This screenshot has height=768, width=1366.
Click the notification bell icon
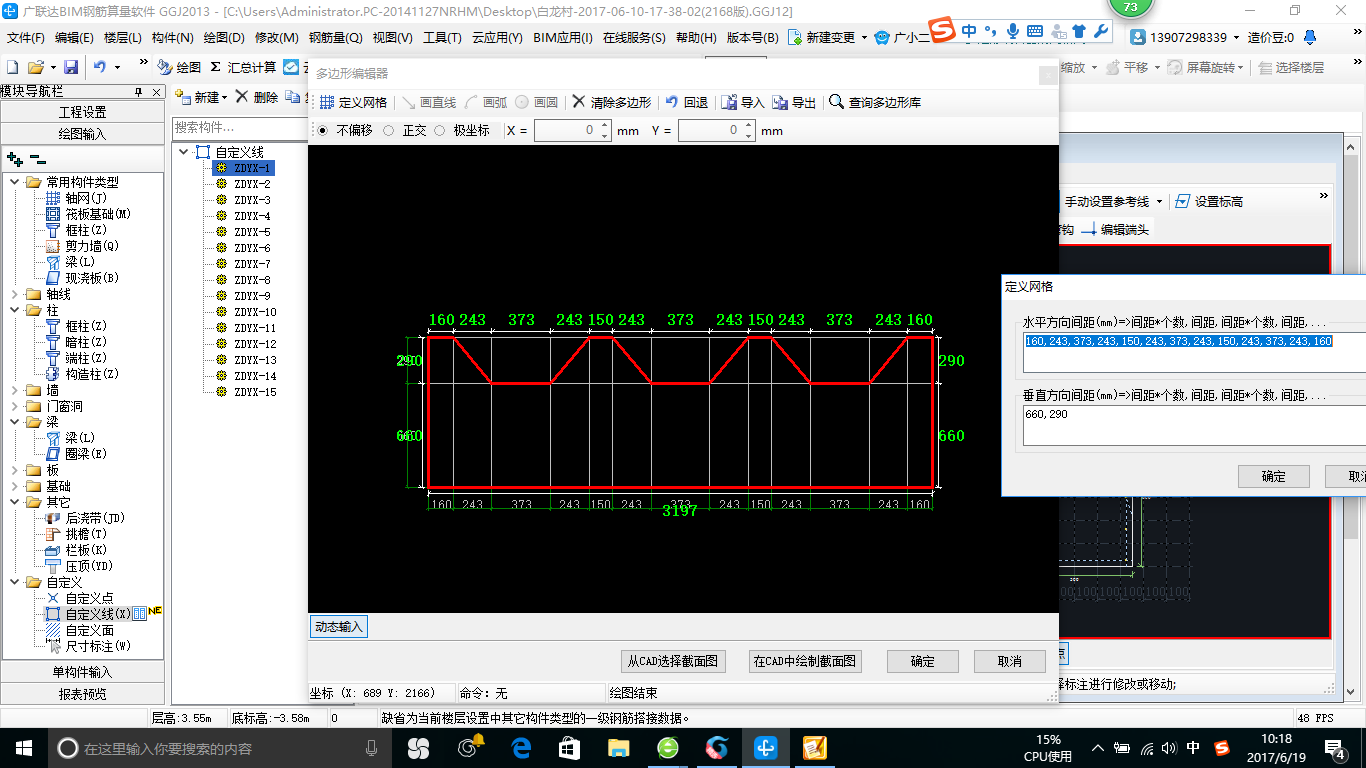coord(1310,37)
